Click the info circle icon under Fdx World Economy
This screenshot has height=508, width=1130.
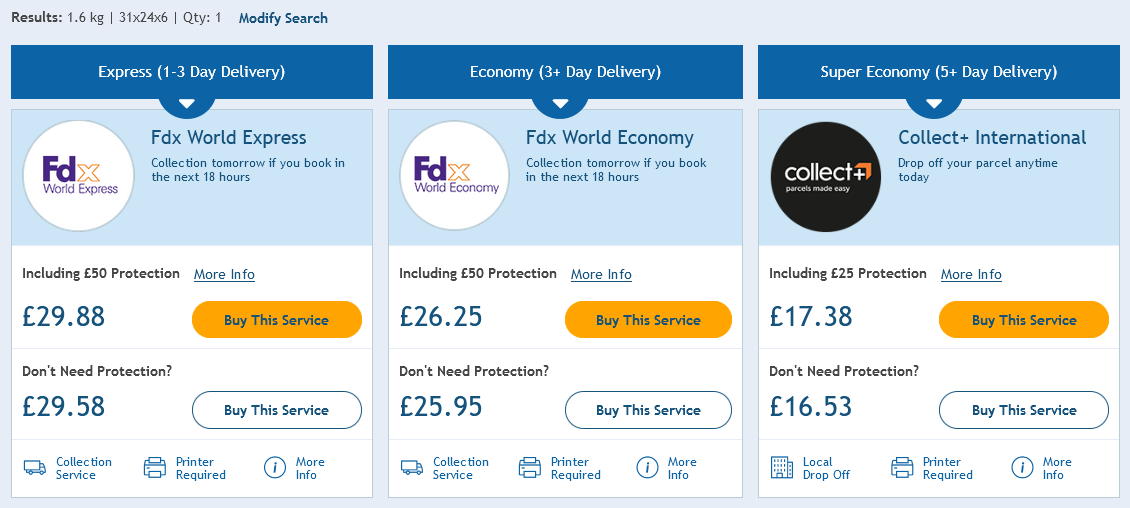pos(647,468)
